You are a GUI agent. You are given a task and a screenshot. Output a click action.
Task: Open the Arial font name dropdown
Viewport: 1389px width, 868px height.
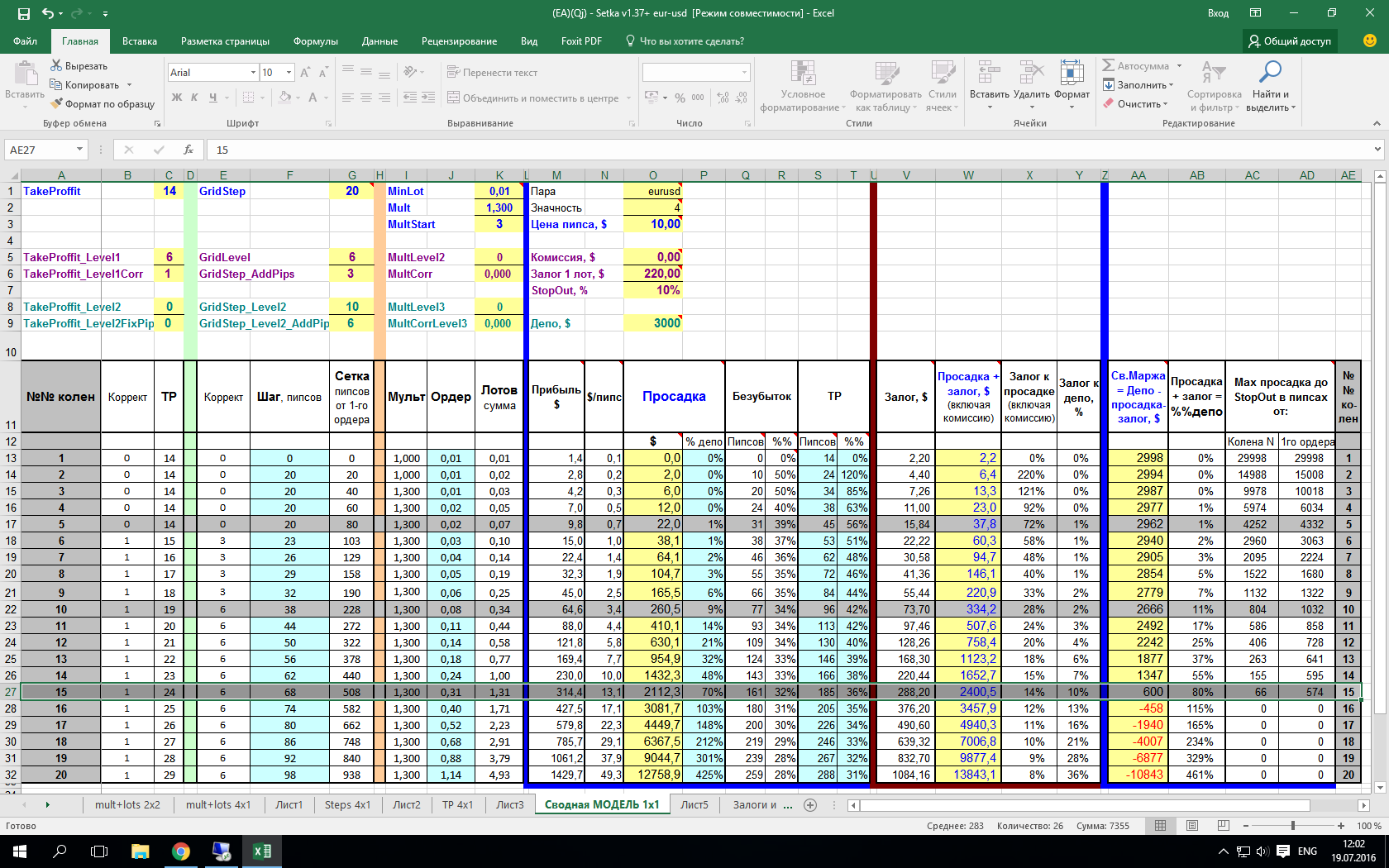coord(253,73)
